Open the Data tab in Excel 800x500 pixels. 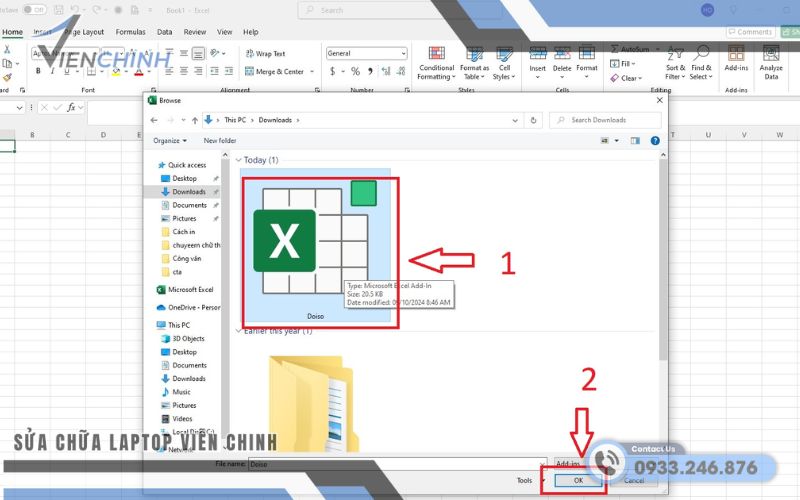pos(164,32)
